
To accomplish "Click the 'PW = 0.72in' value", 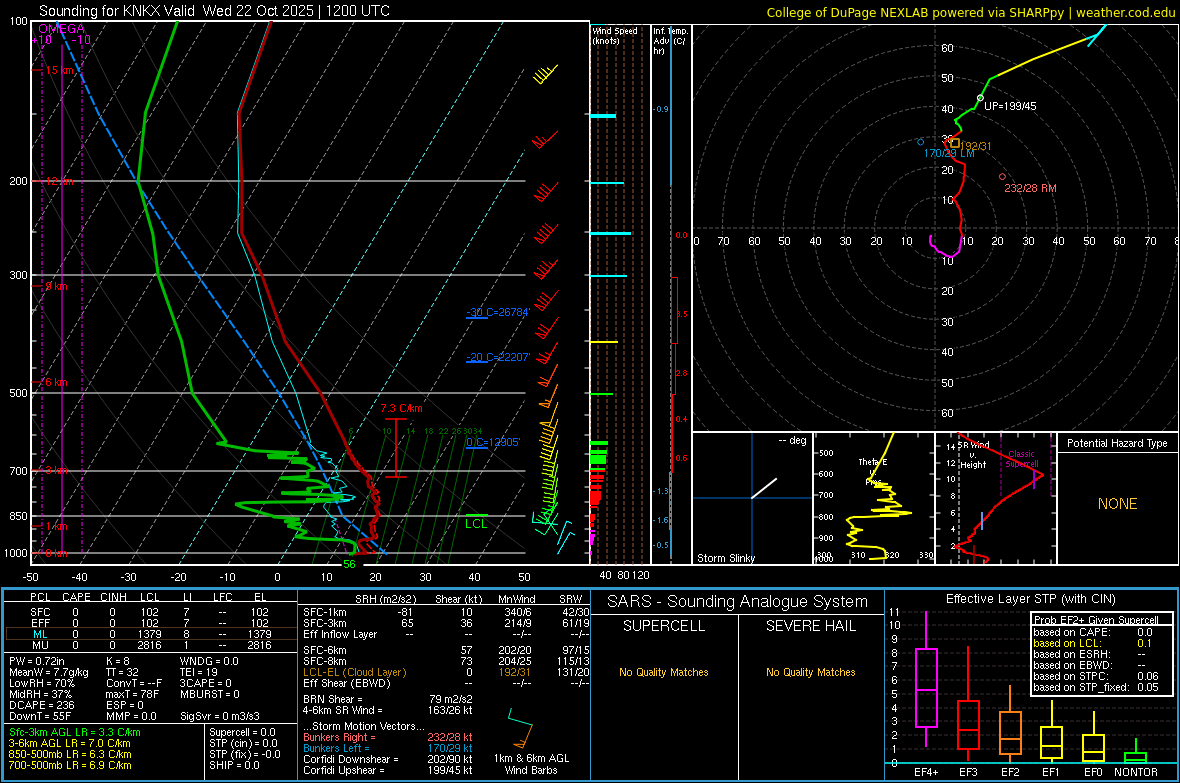I will pyautogui.click(x=37, y=661).
